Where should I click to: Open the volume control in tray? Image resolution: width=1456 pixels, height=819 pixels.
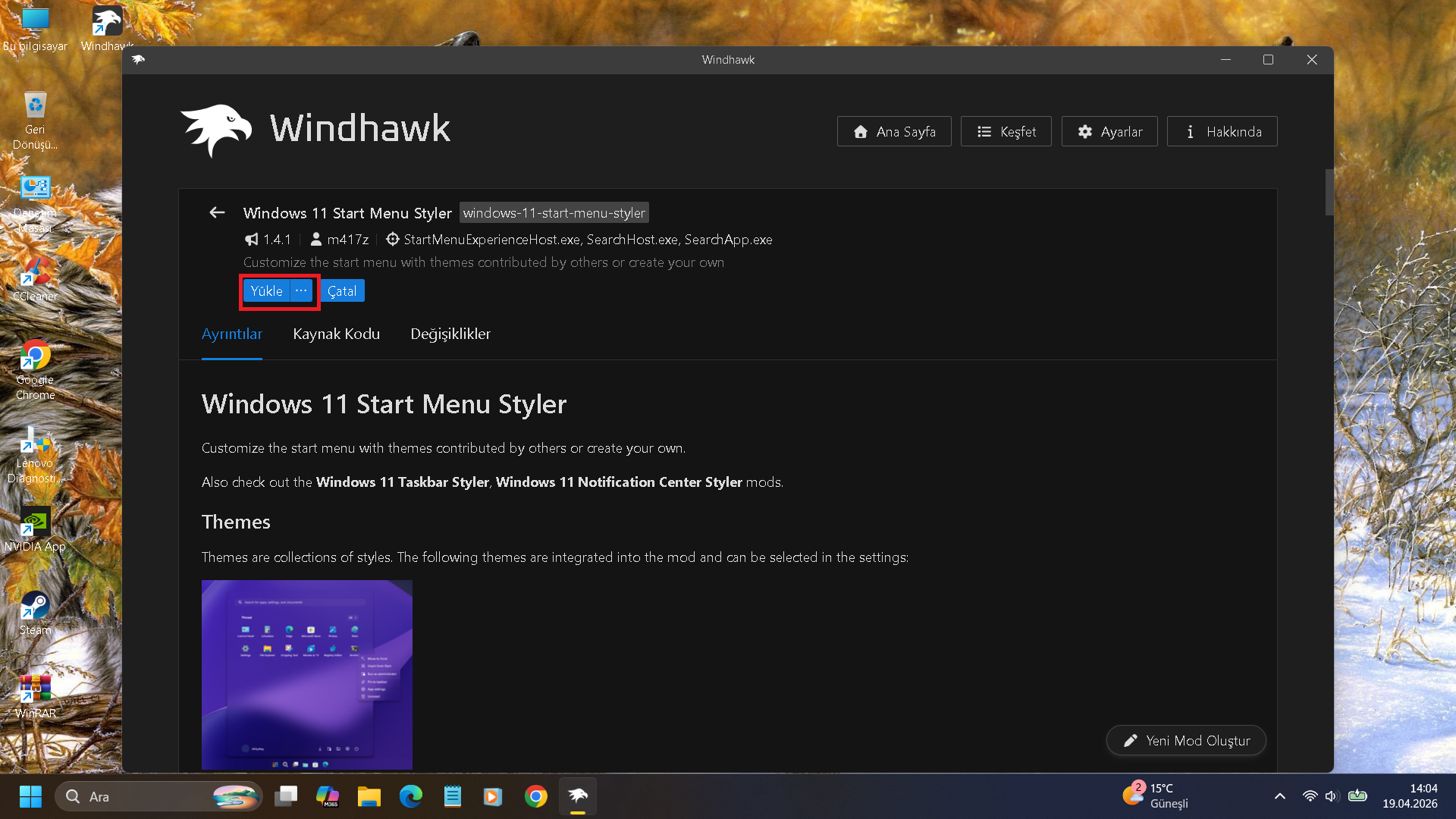[x=1332, y=796]
